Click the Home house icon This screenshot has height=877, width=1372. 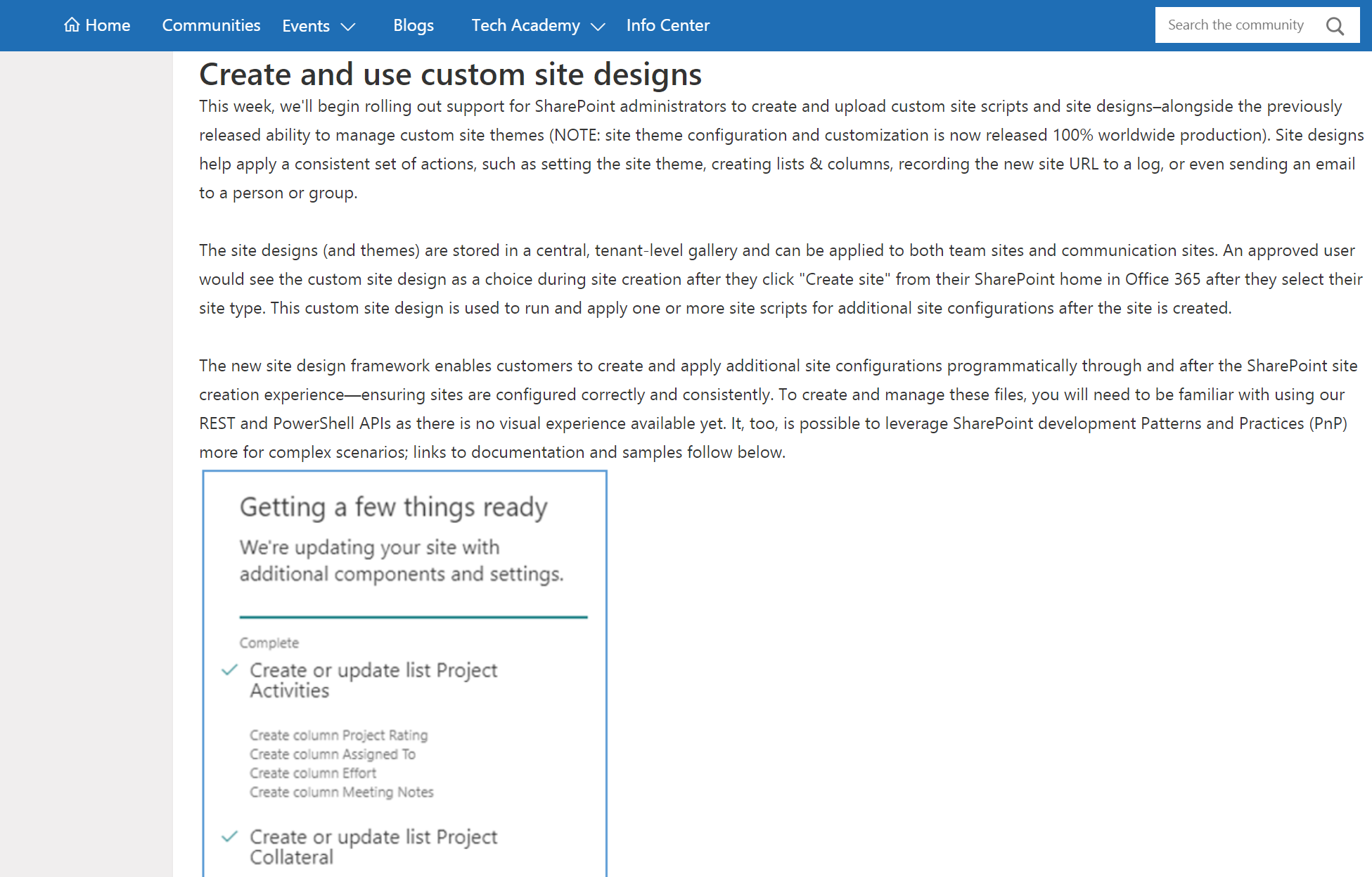[x=72, y=25]
